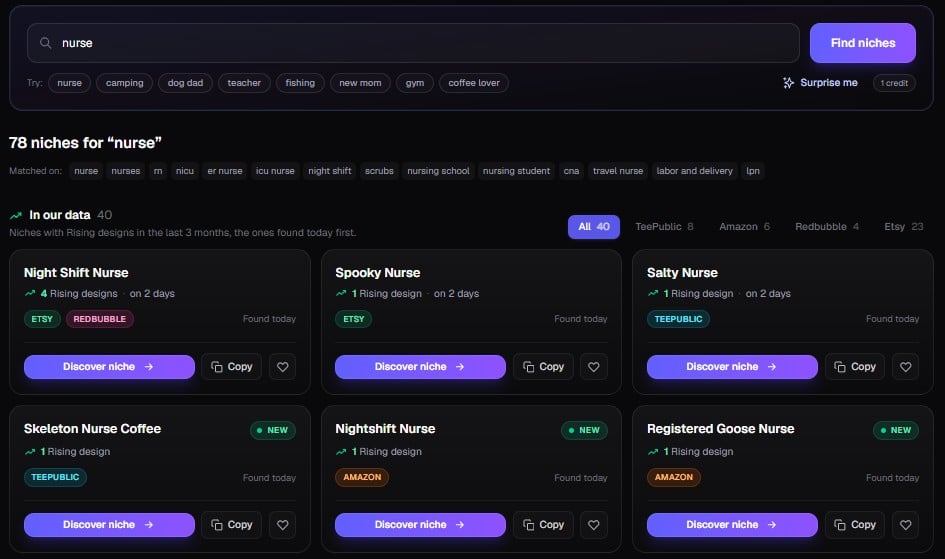Viewport: 945px width, 559px height.
Task: Open the Night Shift Nurse card title
Action: [76, 273]
